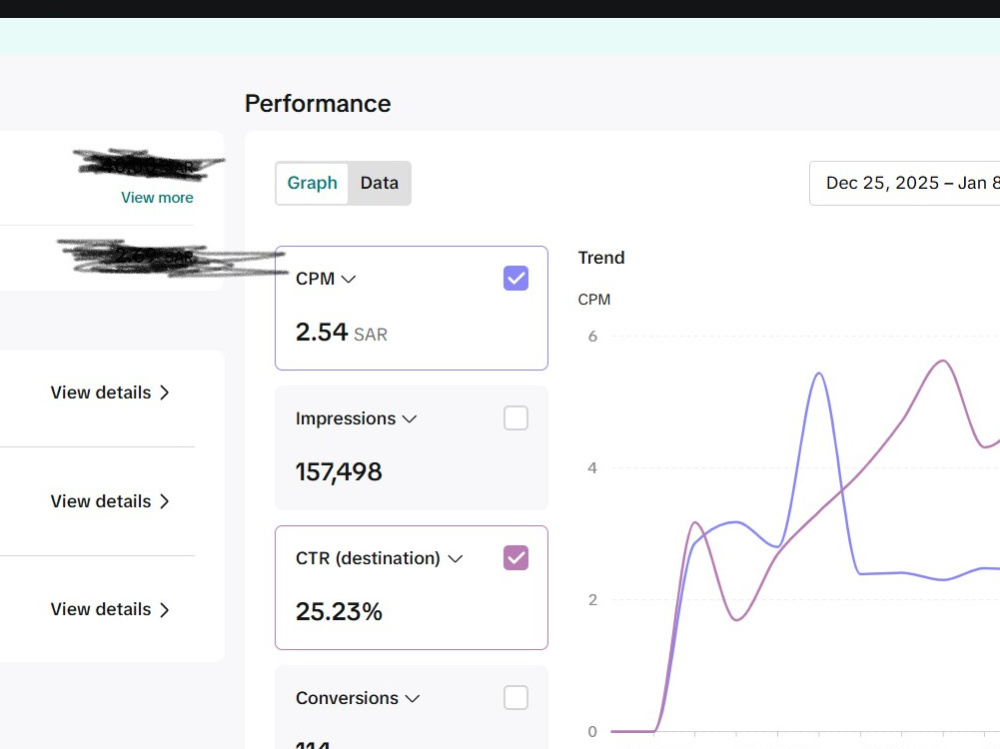This screenshot has width=1000, height=749.
Task: Click the blue CPM line peak
Action: click(819, 374)
